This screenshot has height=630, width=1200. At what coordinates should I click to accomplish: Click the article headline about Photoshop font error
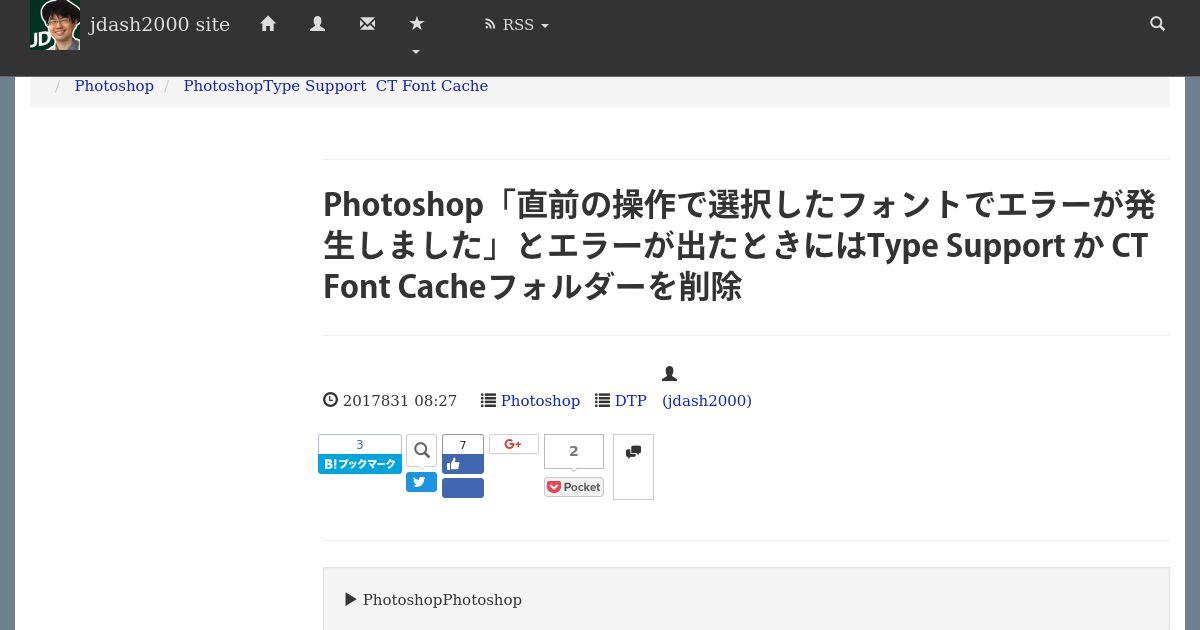coord(740,246)
